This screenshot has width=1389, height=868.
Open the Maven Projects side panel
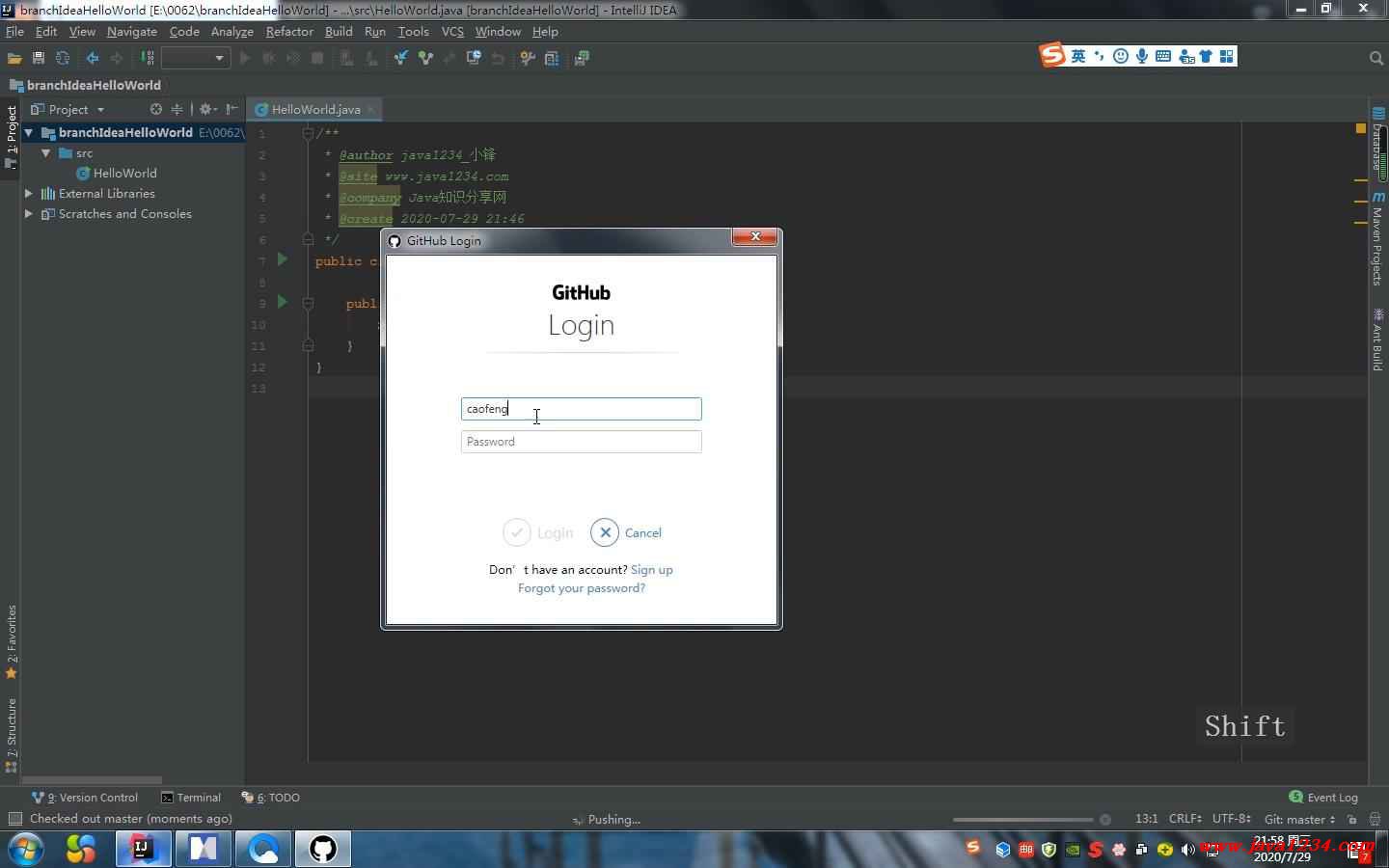[1377, 238]
